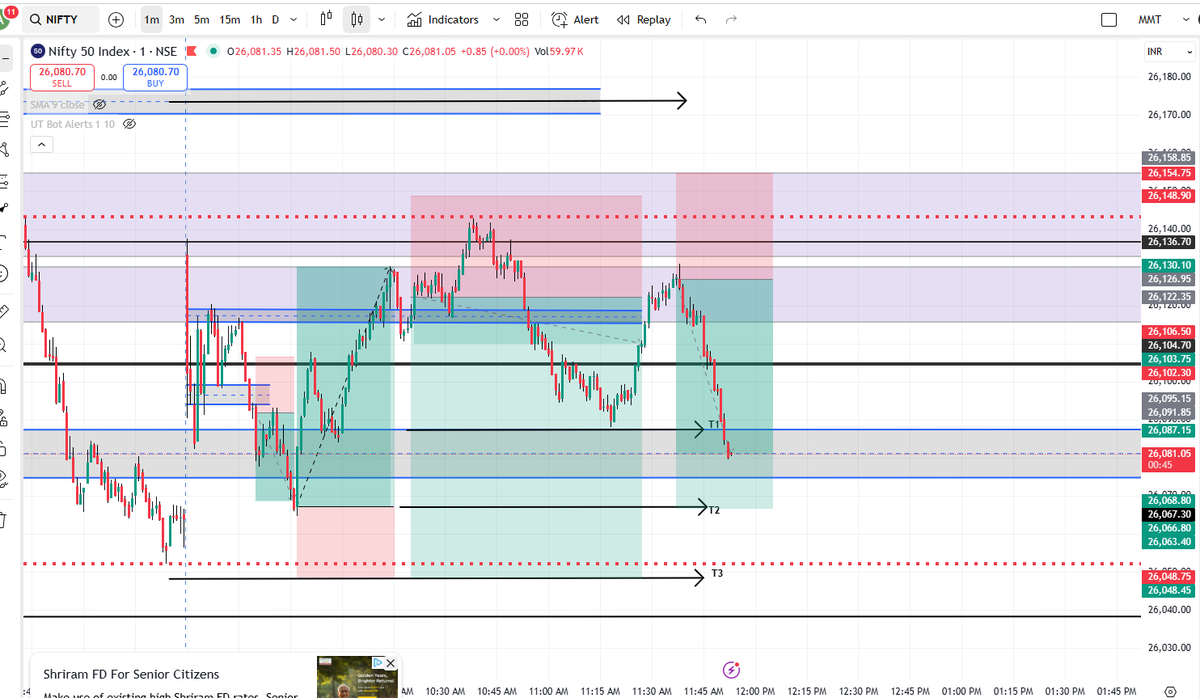Open the layout setup square icon
This screenshot has height=698, width=1200.
pos(1108,19)
